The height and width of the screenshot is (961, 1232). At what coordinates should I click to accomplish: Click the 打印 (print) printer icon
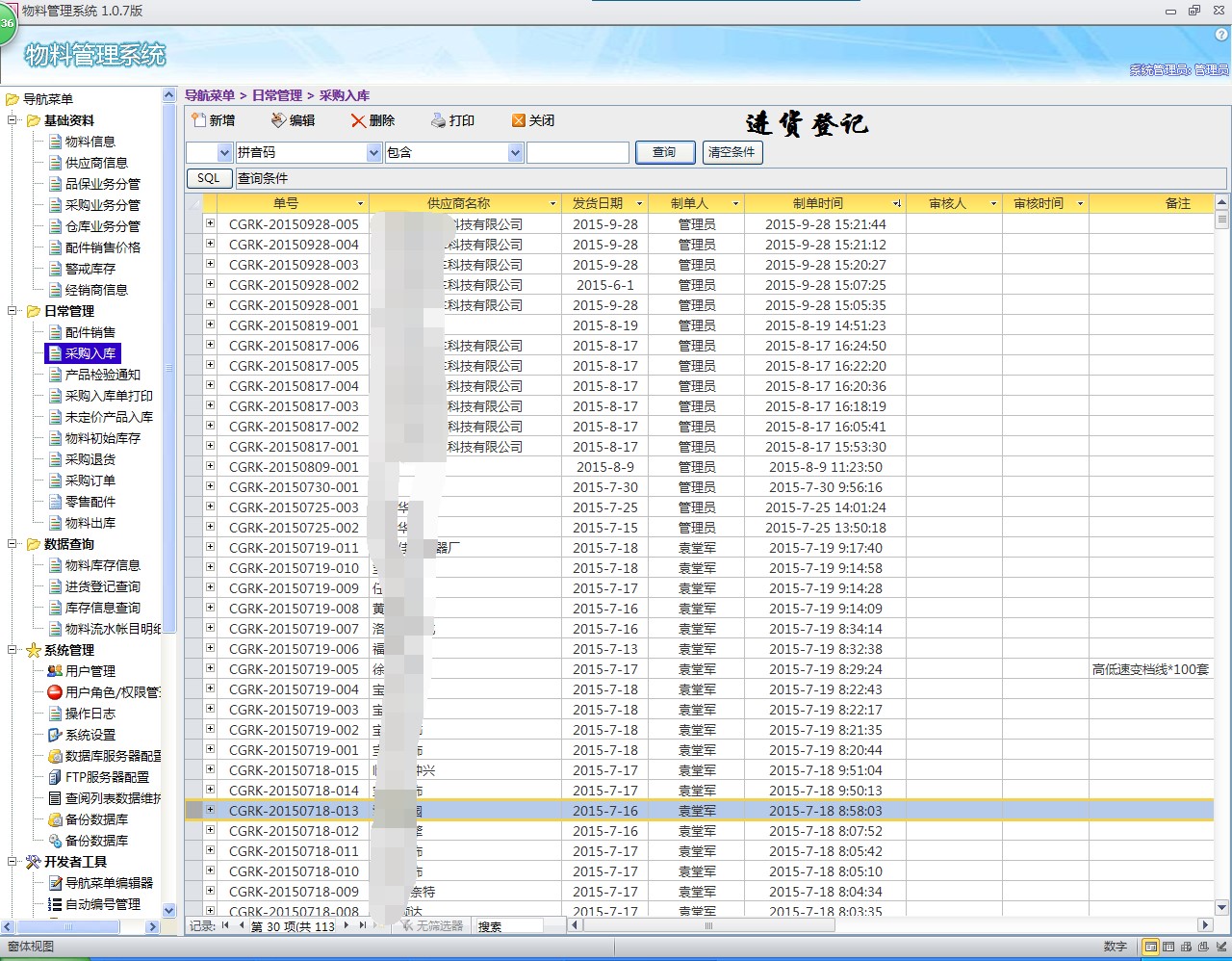pos(439,120)
